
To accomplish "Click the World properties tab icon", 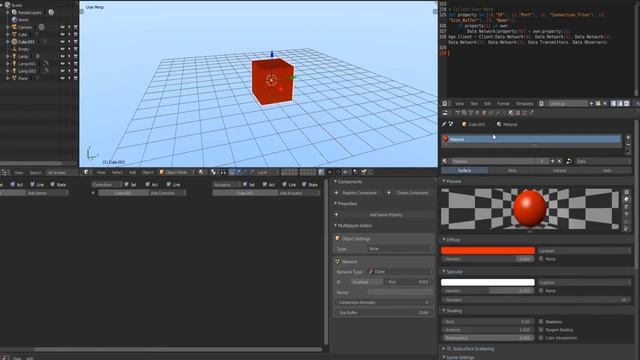I will (478, 113).
